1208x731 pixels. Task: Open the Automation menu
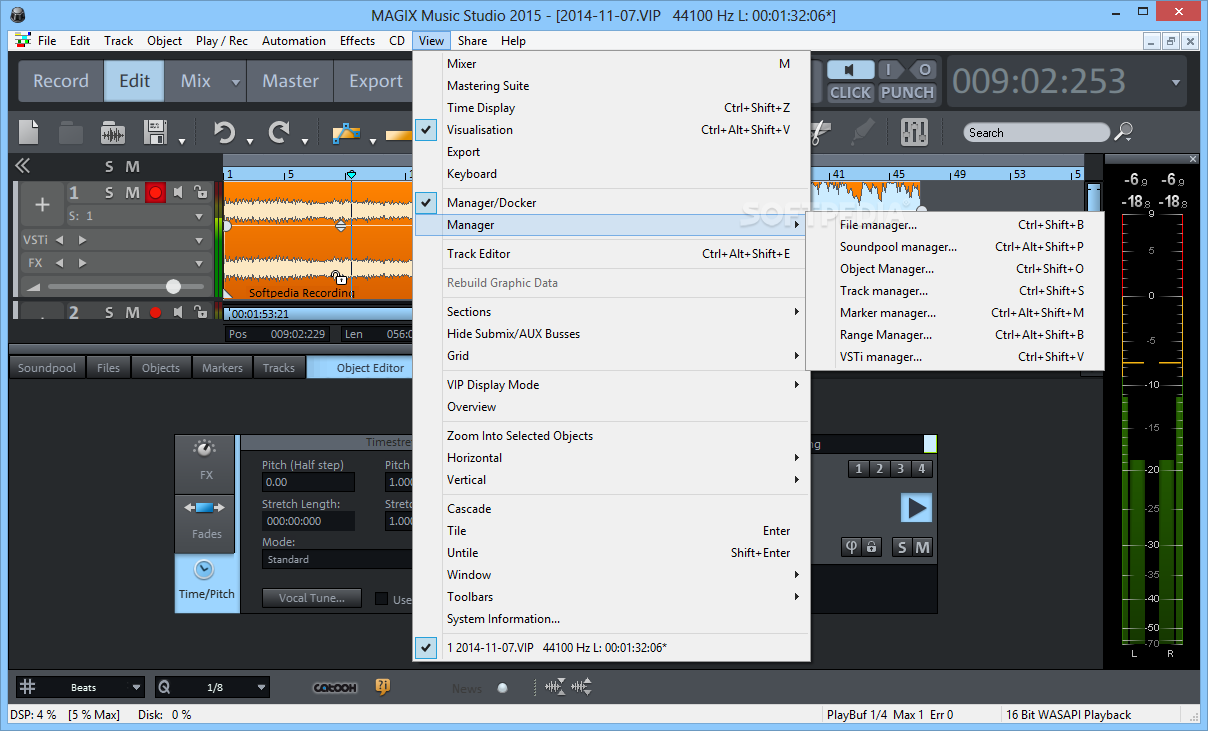click(293, 41)
